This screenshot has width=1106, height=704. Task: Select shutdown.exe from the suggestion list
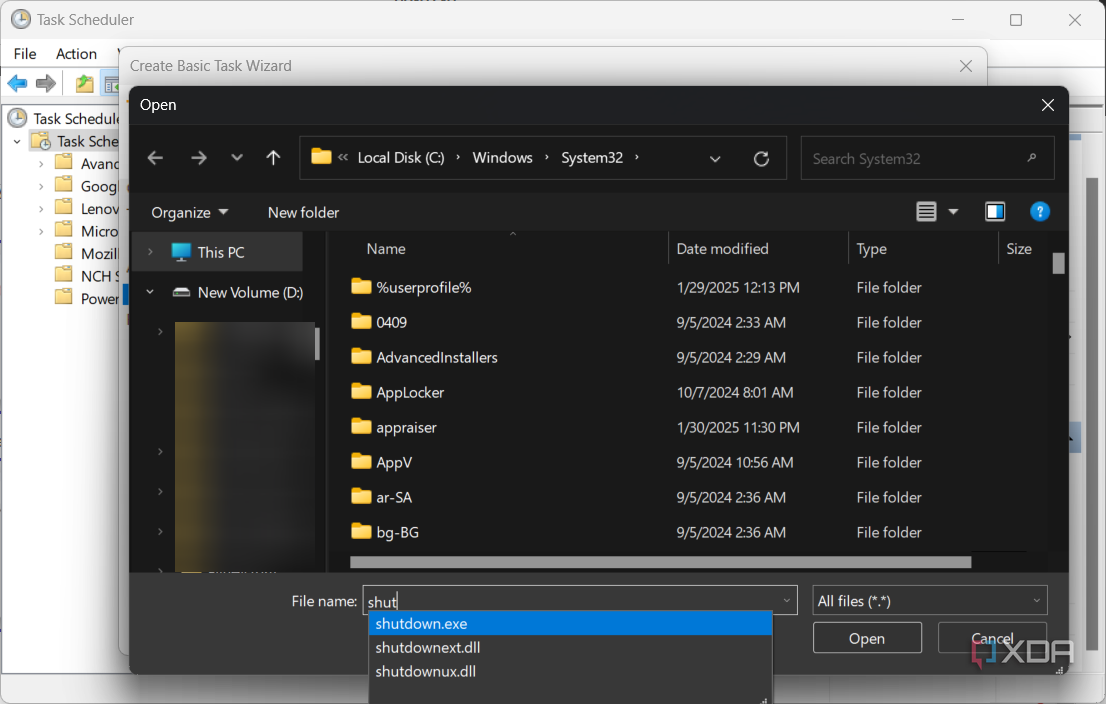click(x=421, y=623)
